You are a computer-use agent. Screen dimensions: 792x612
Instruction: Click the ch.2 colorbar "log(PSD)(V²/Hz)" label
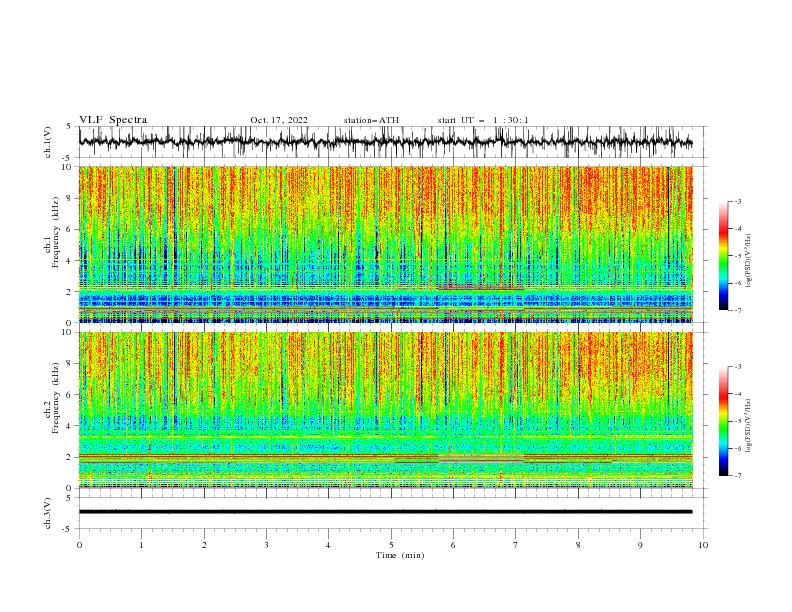pyautogui.click(x=749, y=425)
